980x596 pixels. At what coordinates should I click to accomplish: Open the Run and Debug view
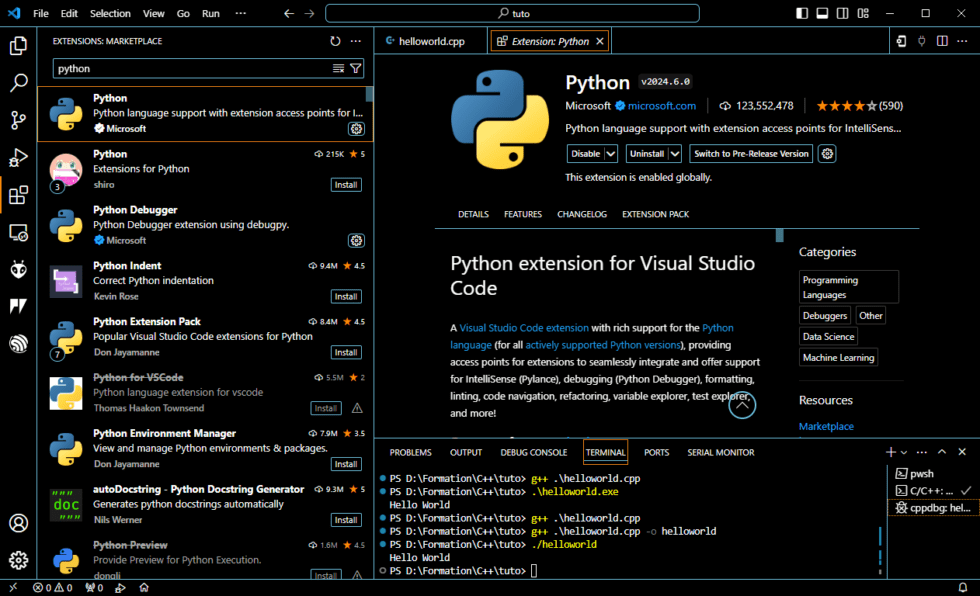[18, 157]
